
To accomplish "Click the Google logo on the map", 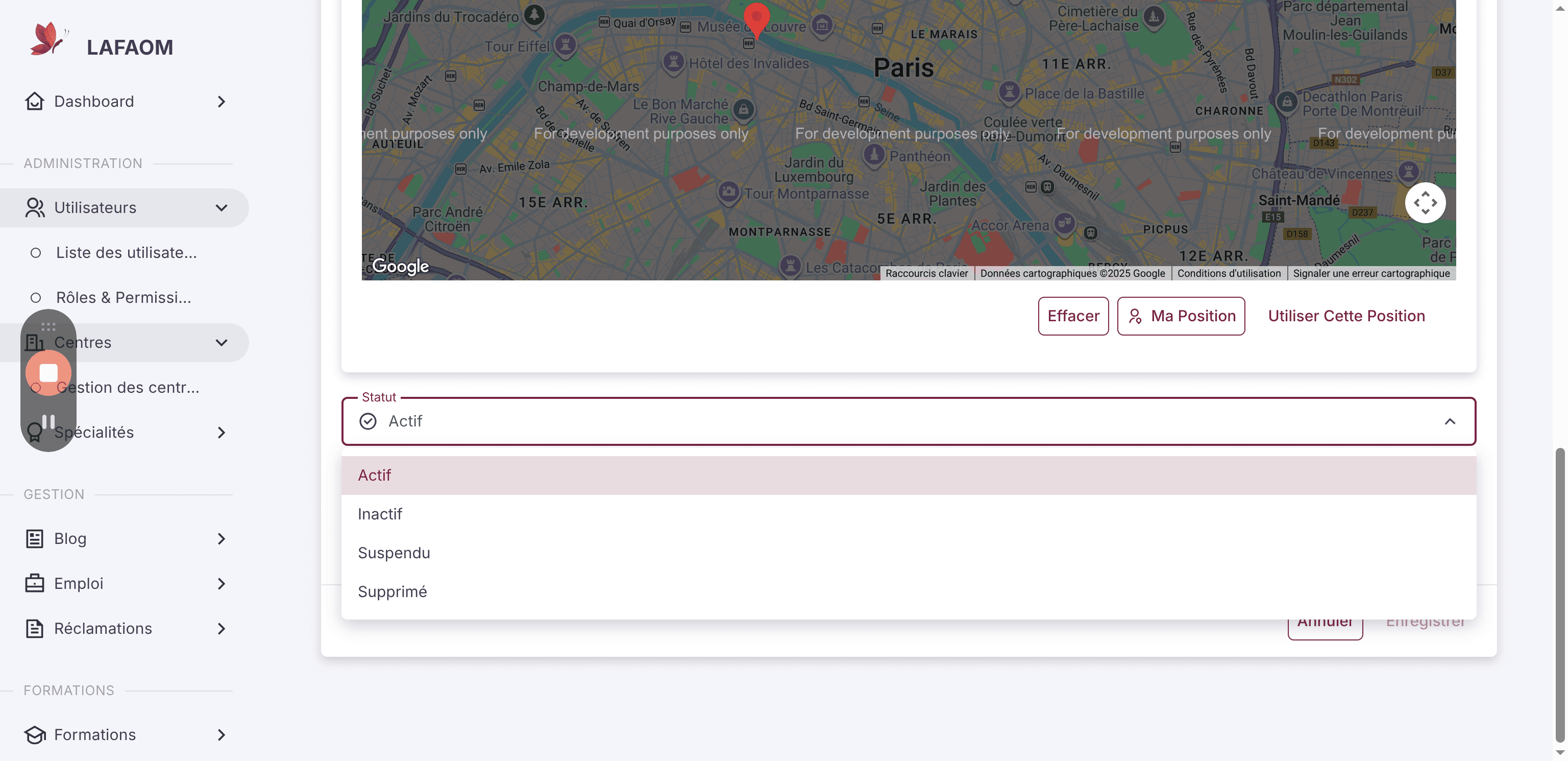I will (400, 266).
